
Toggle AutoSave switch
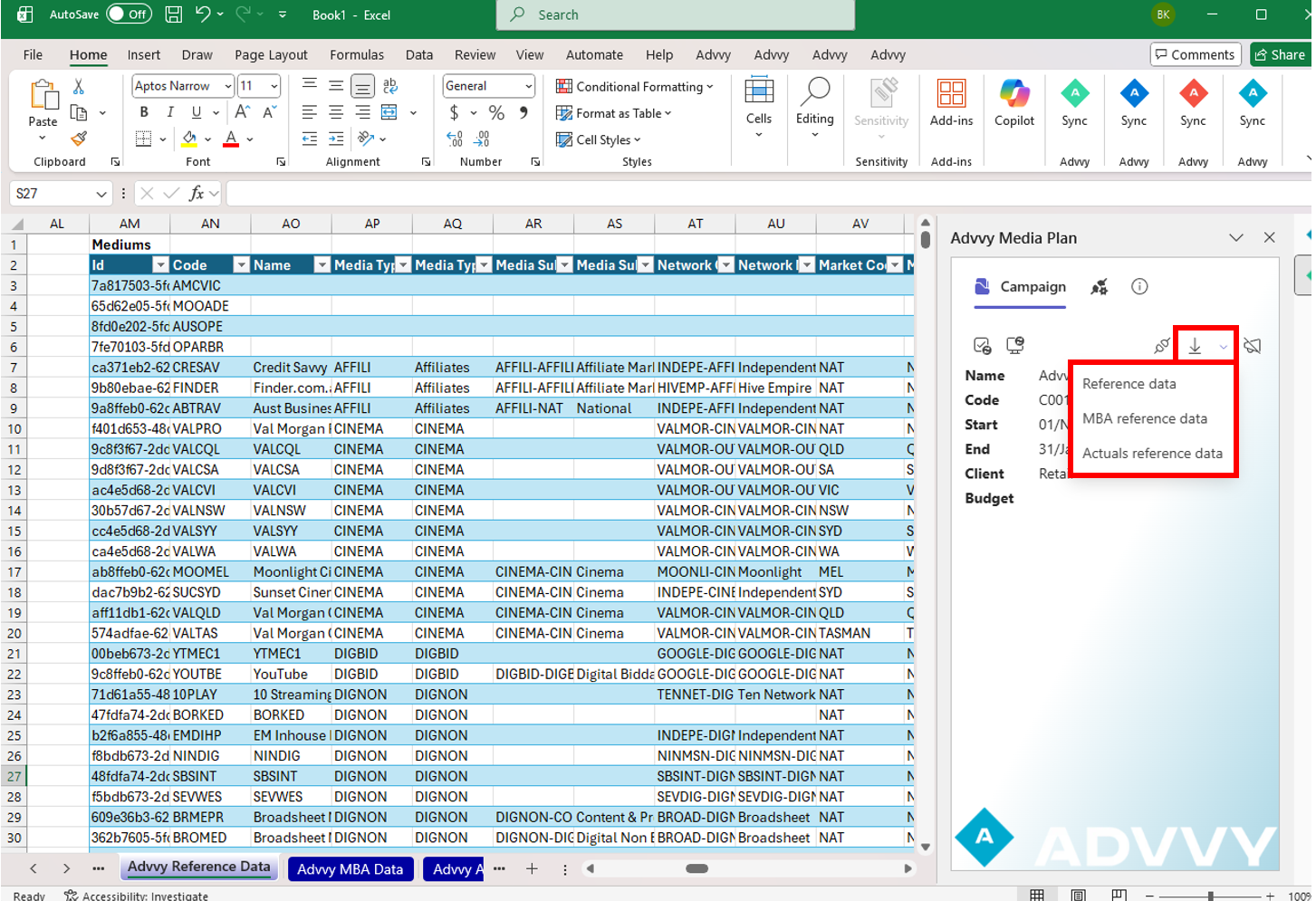[129, 14]
